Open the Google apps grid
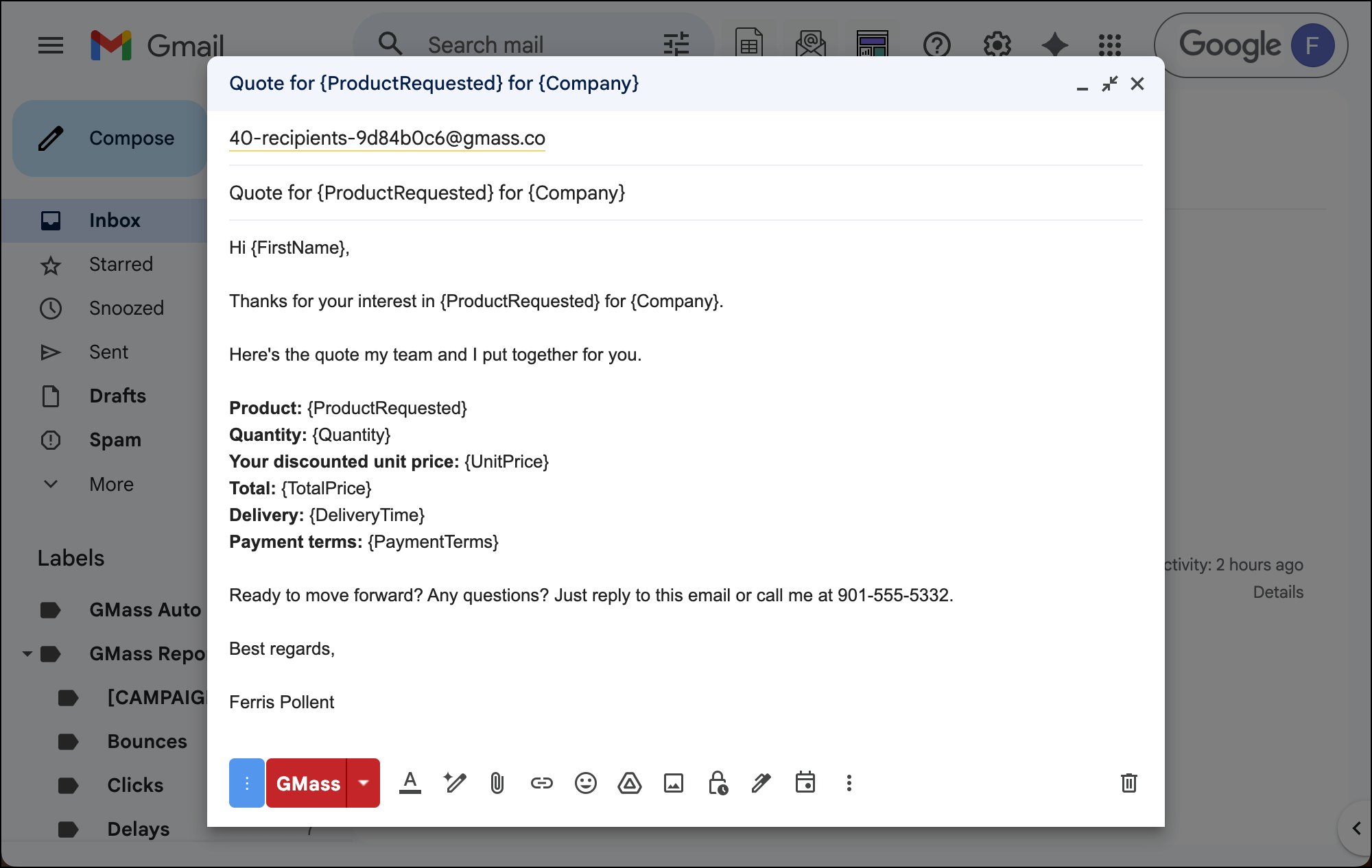The height and width of the screenshot is (868, 1372). coord(1109,45)
